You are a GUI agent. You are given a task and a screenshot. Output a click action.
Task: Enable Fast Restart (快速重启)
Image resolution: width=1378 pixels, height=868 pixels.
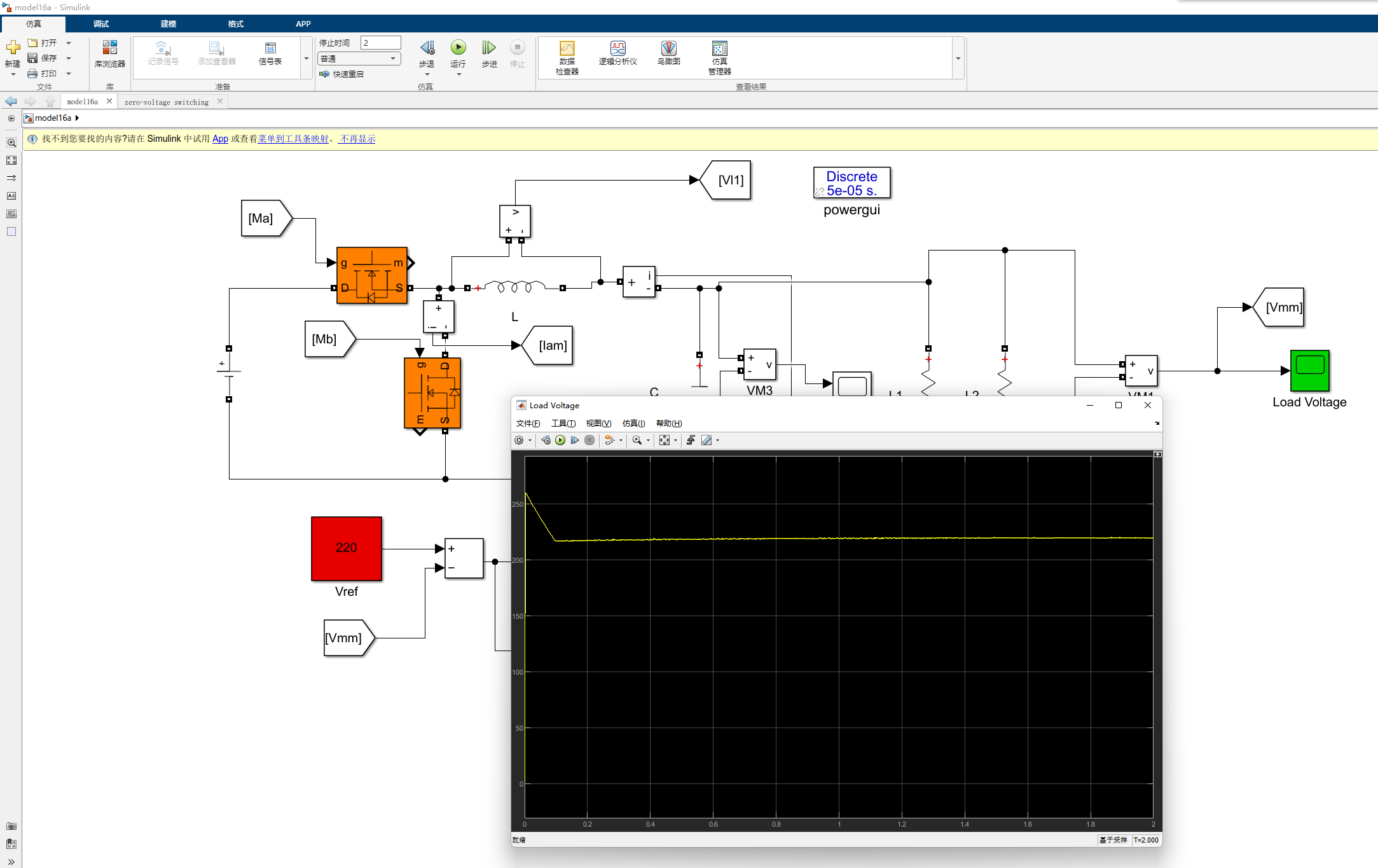[343, 74]
